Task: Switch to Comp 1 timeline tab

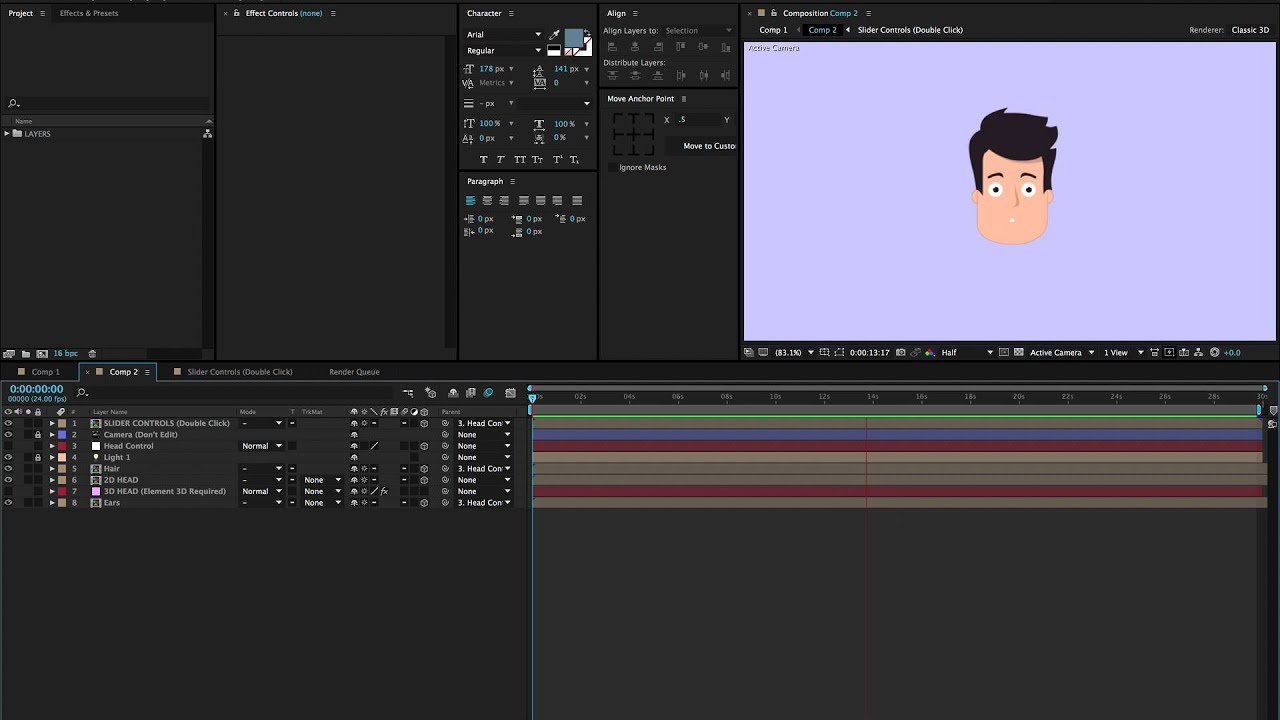Action: (45, 372)
